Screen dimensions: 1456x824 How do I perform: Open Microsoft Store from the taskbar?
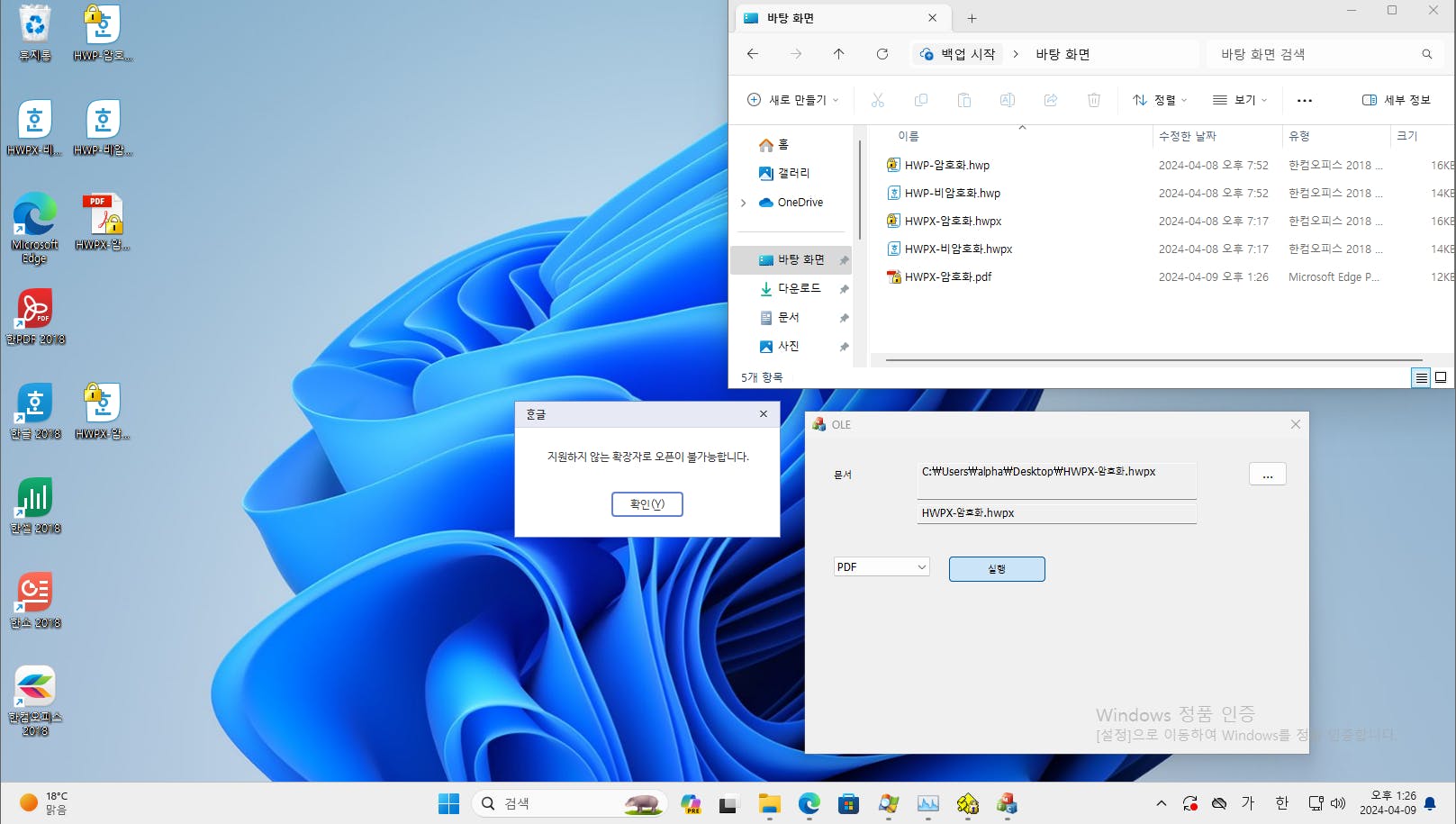848,803
